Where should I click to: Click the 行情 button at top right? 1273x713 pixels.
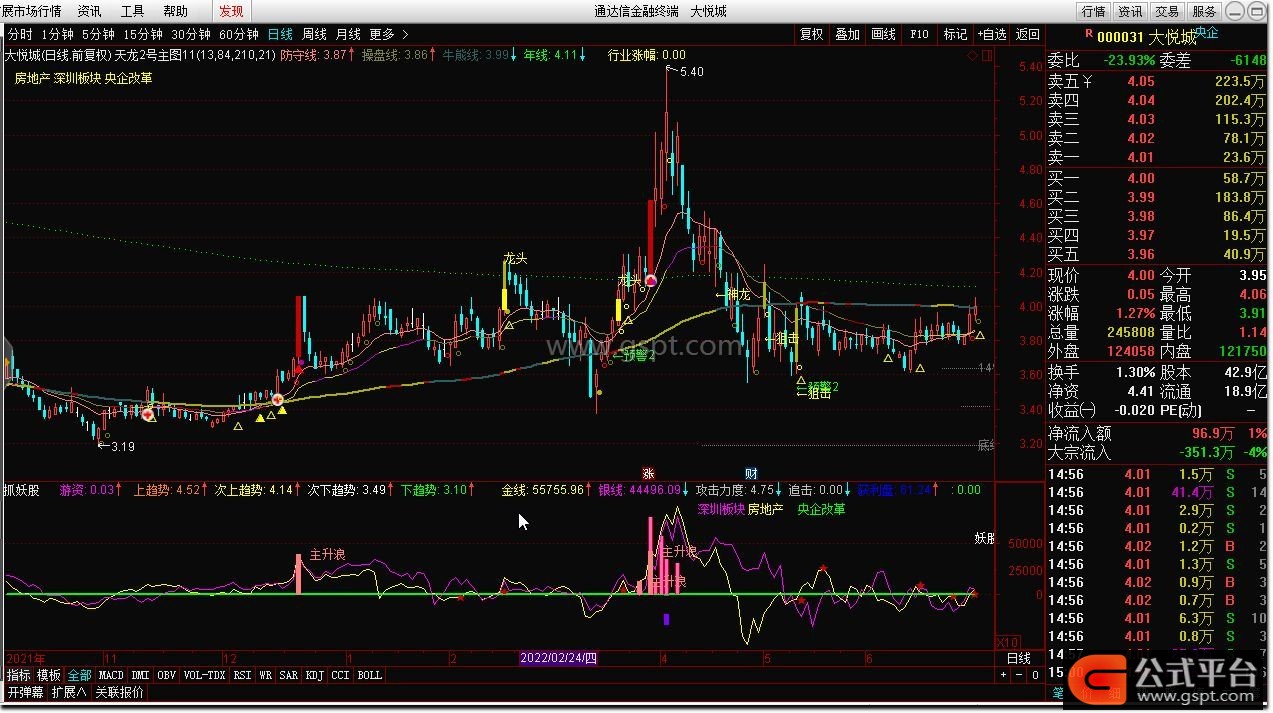click(1093, 12)
